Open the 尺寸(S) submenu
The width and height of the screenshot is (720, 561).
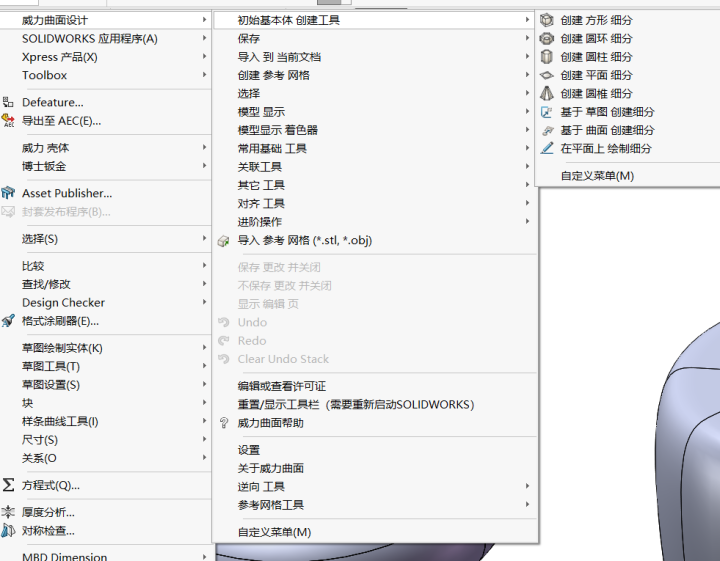click(105, 440)
